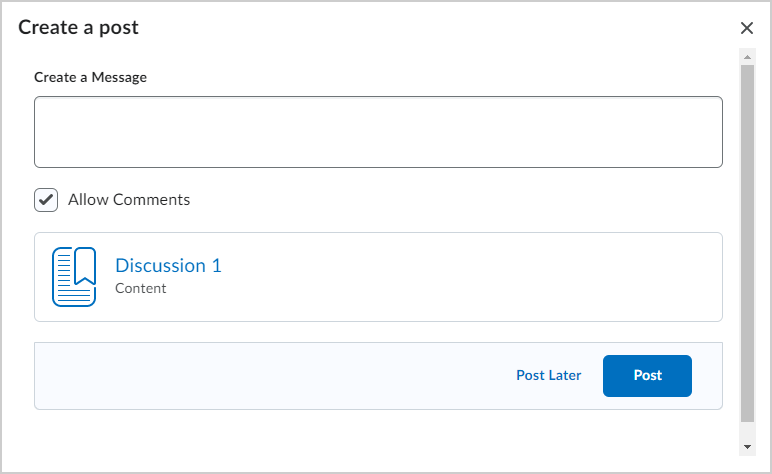Screen dimensions: 772x474
Task: Click the Post button
Action: (647, 376)
